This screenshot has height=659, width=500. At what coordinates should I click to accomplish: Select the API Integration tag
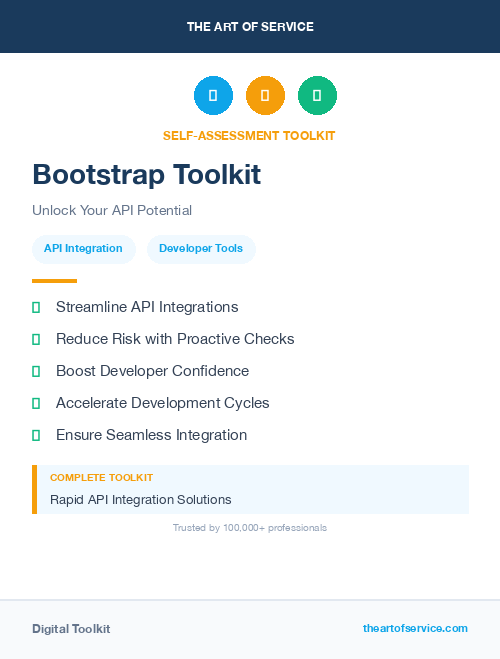(x=84, y=249)
